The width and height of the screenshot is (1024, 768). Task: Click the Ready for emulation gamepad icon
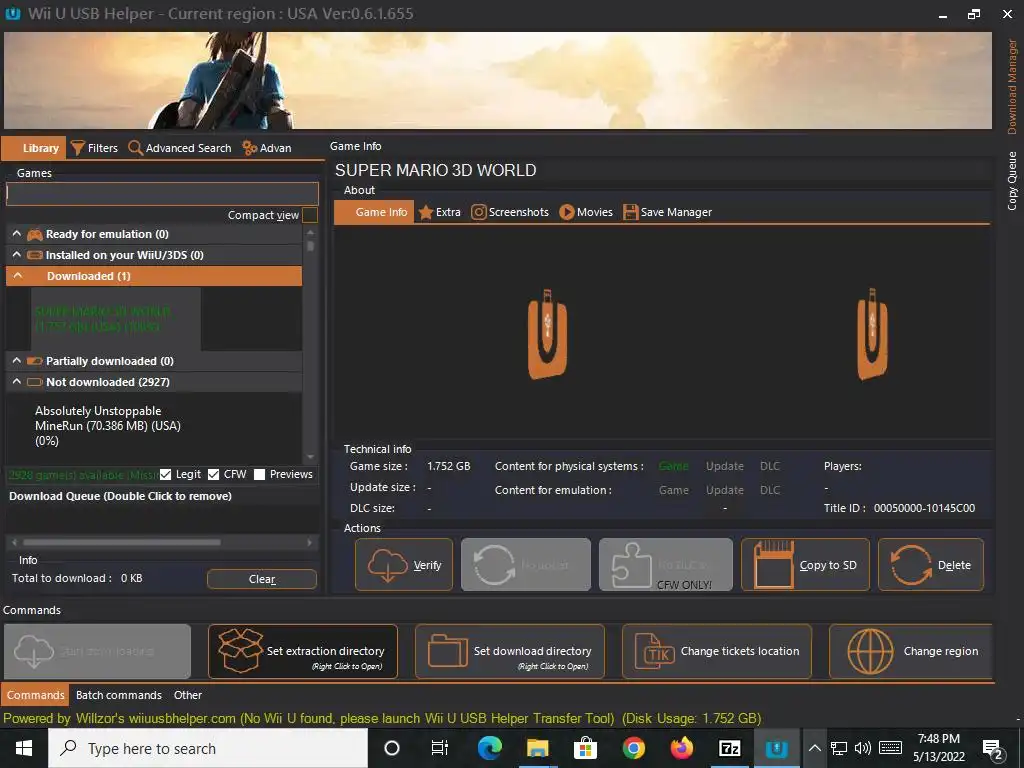point(35,234)
